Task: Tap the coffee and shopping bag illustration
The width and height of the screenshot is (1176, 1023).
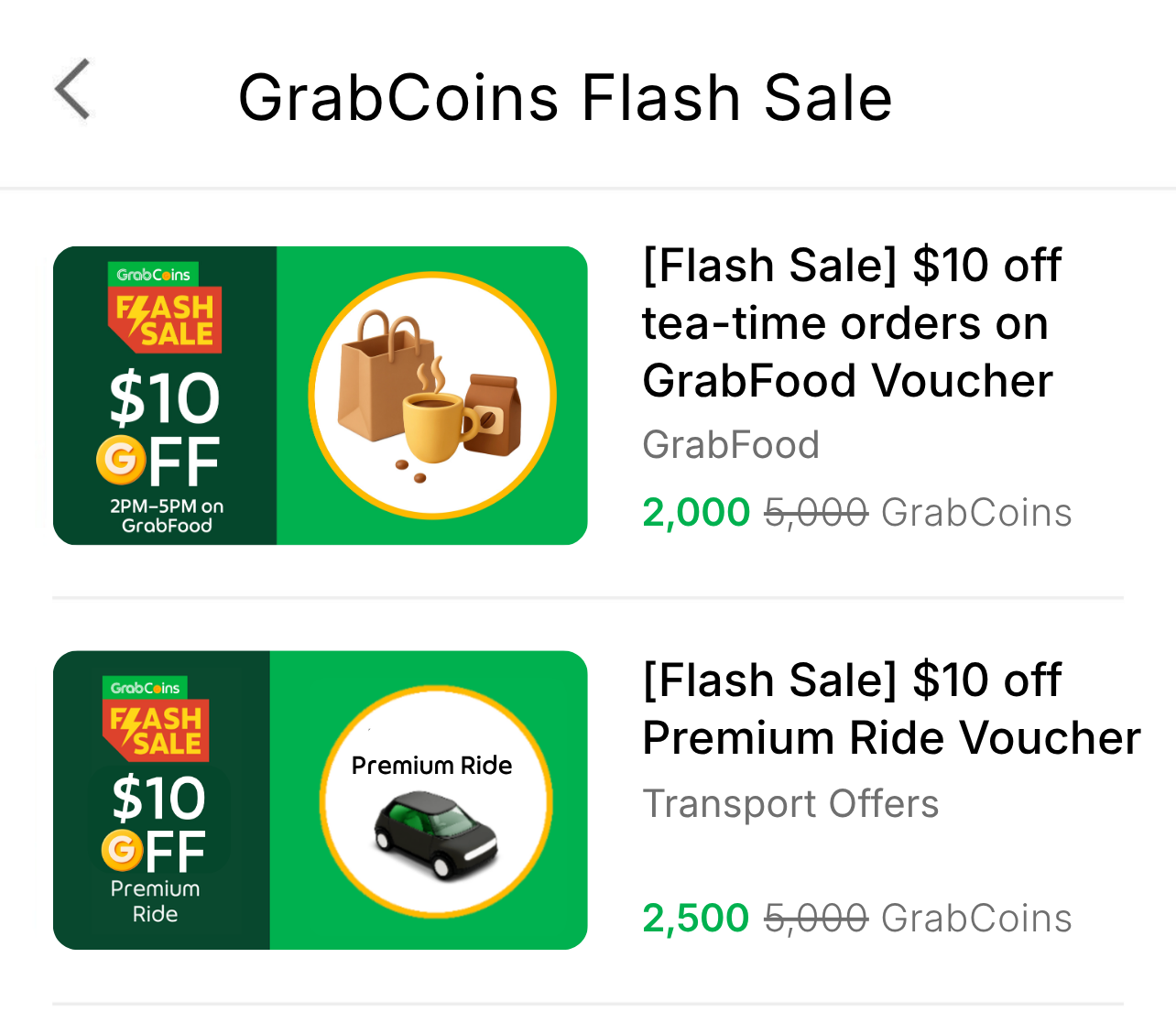Action: pos(430,396)
